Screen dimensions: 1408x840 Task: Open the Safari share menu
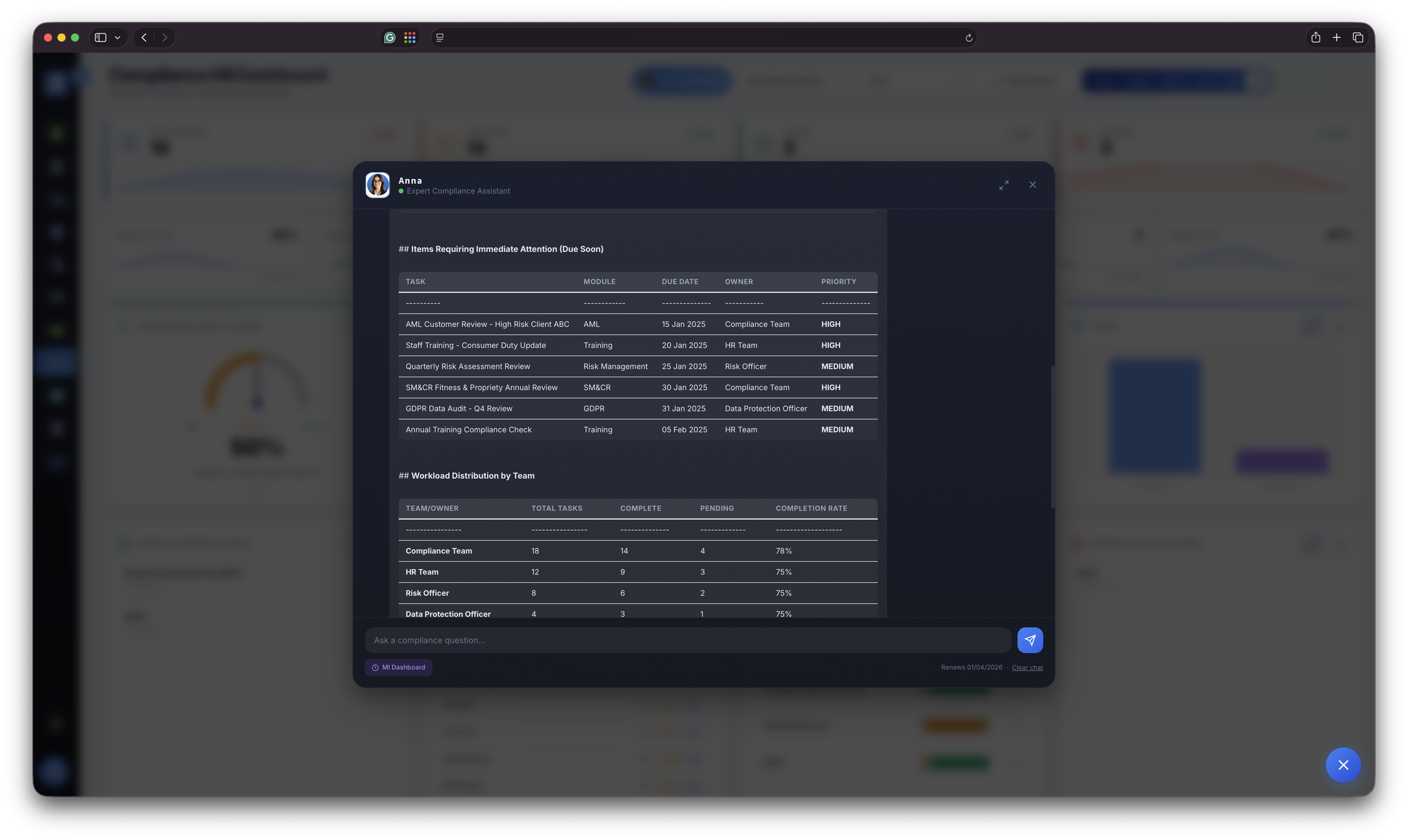coord(1315,37)
